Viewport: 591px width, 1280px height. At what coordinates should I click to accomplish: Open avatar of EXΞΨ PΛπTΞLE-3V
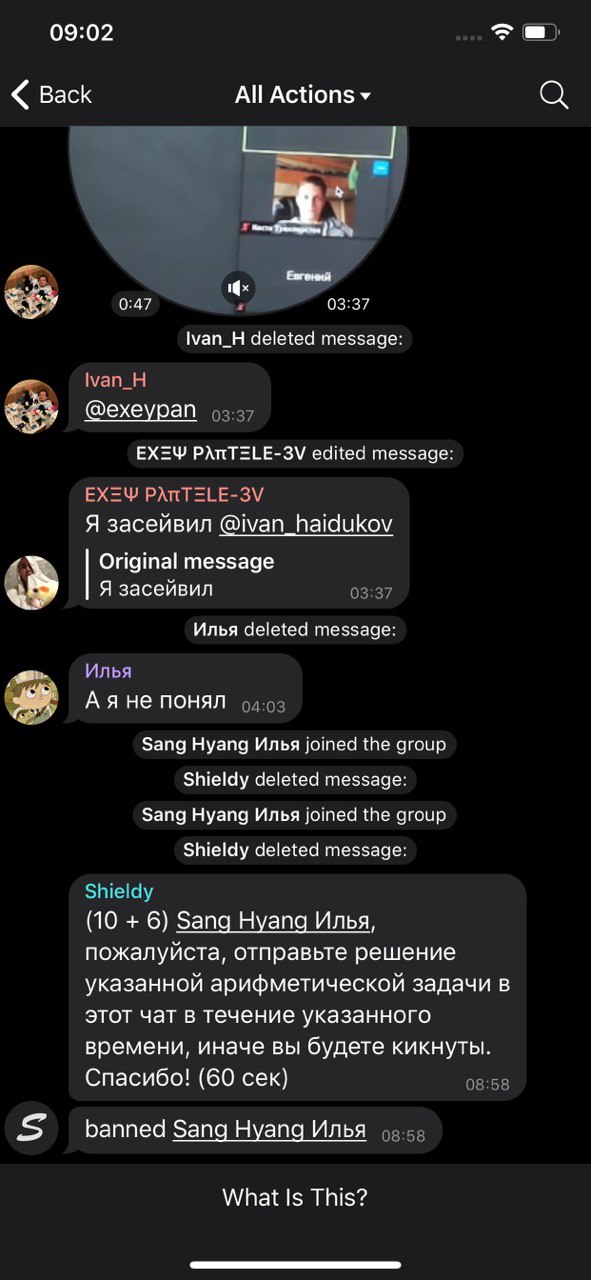[x=31, y=583]
